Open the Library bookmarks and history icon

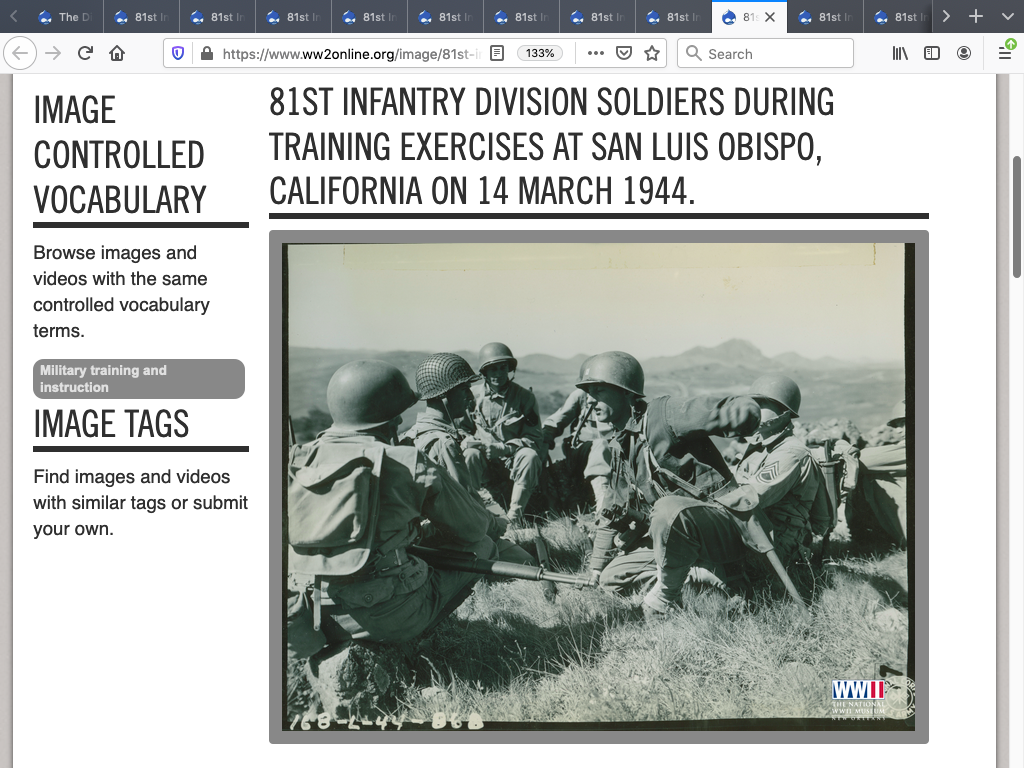point(901,53)
